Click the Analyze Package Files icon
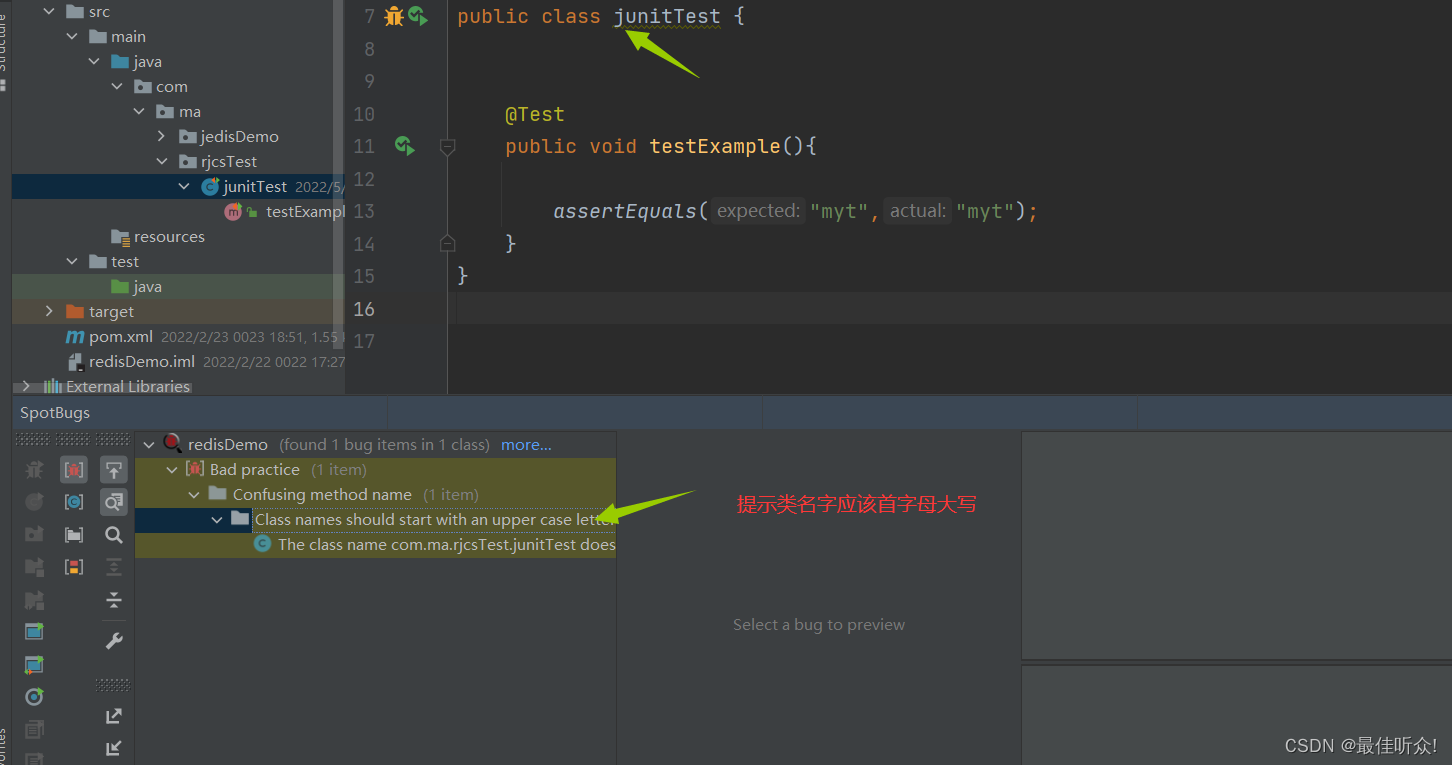This screenshot has height=765, width=1452. (34, 534)
